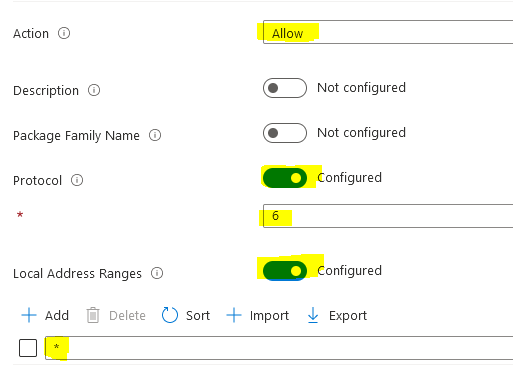Disable the Local Address Ranges toggle
513x367 pixels.
[x=285, y=271]
